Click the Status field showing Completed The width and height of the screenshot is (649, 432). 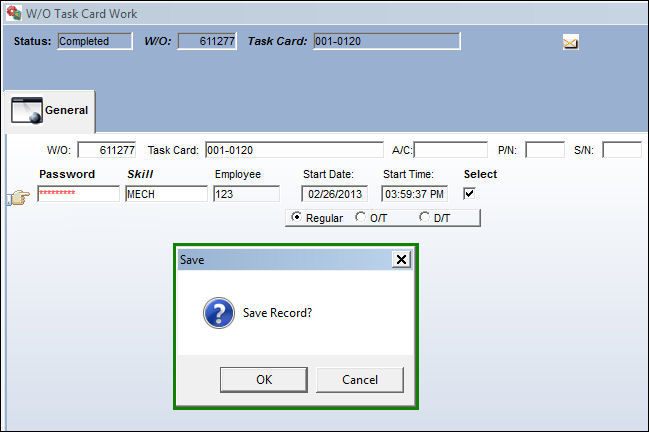[x=95, y=41]
